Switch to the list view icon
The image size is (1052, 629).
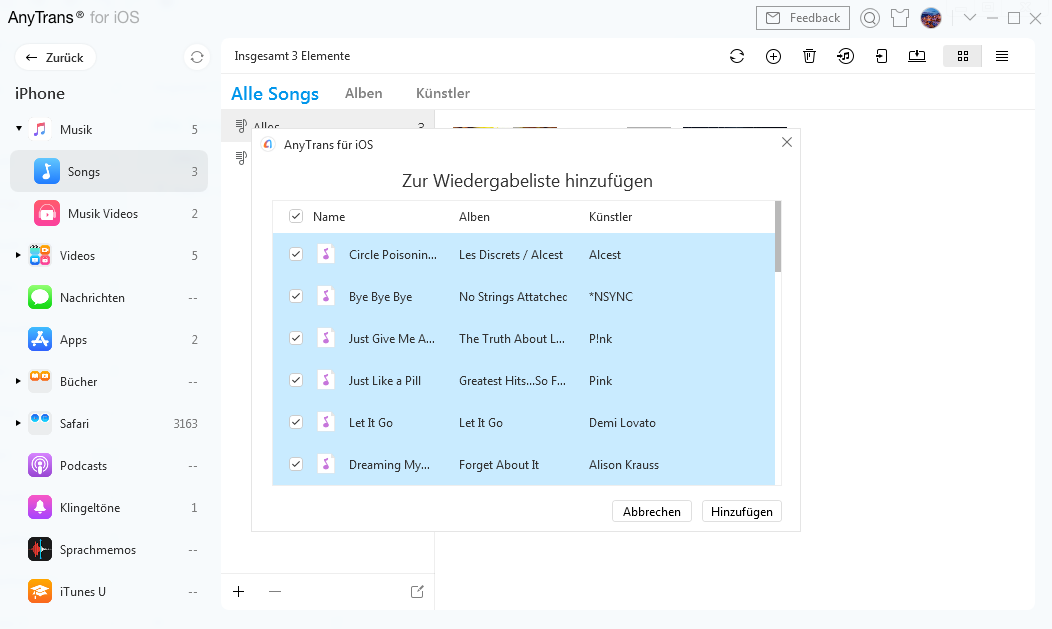(1001, 57)
